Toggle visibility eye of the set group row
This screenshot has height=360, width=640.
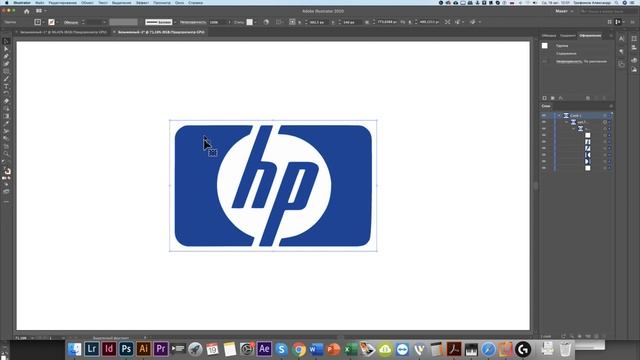pos(544,122)
